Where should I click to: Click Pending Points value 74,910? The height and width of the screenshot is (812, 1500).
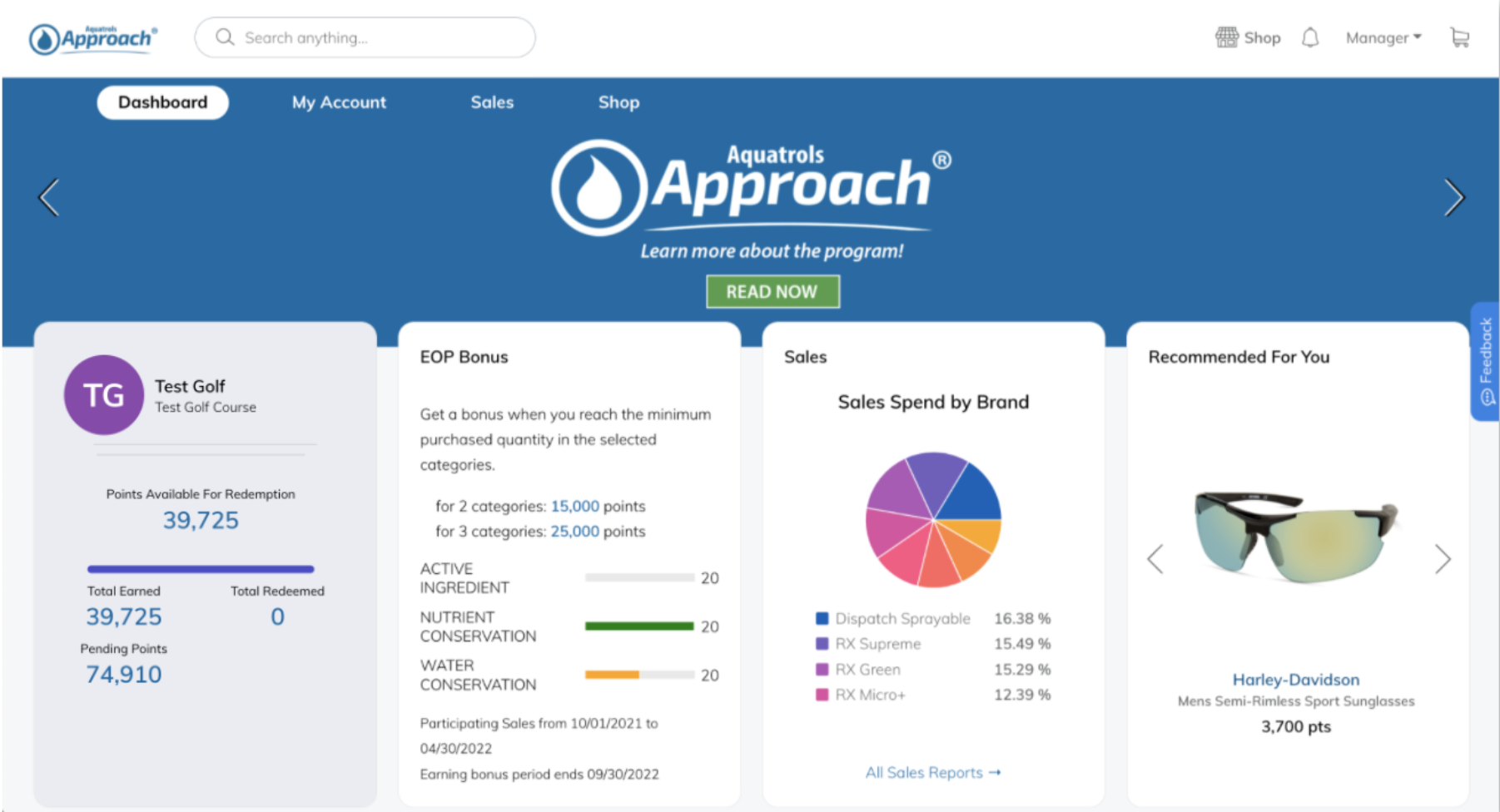(124, 674)
